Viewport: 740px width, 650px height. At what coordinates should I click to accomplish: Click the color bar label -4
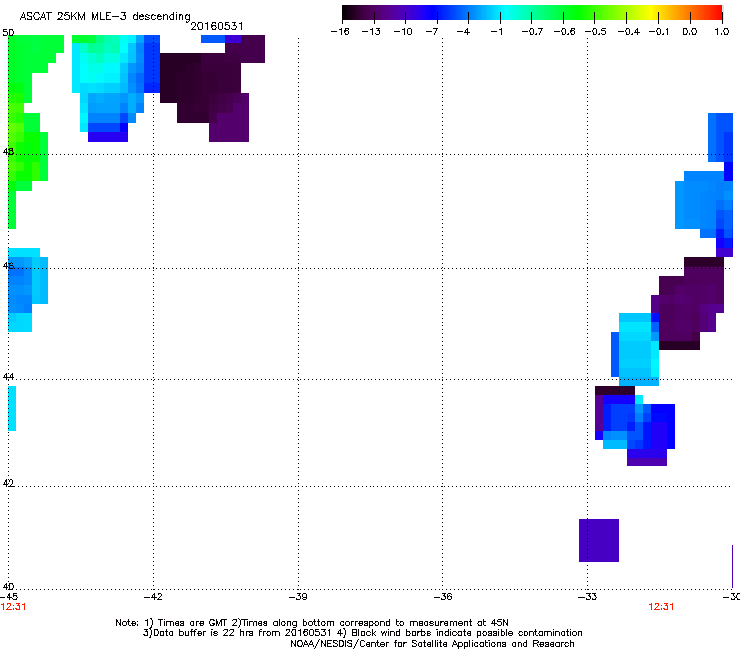[463, 32]
